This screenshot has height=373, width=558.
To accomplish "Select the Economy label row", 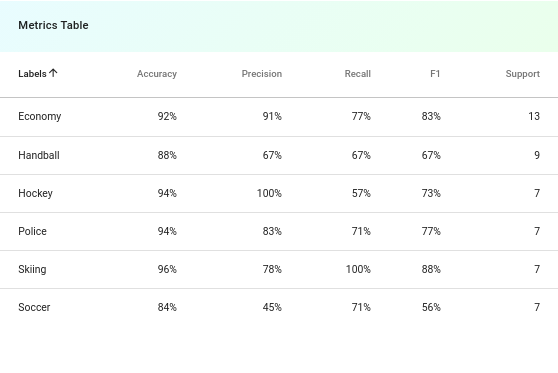I will tap(279, 117).
